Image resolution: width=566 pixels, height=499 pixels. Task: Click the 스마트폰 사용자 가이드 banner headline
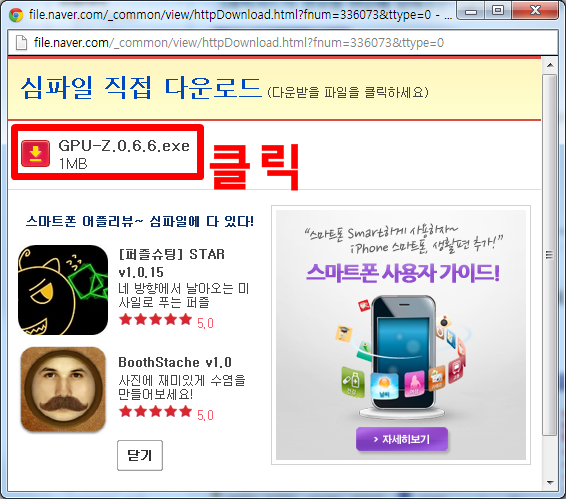pyautogui.click(x=403, y=273)
